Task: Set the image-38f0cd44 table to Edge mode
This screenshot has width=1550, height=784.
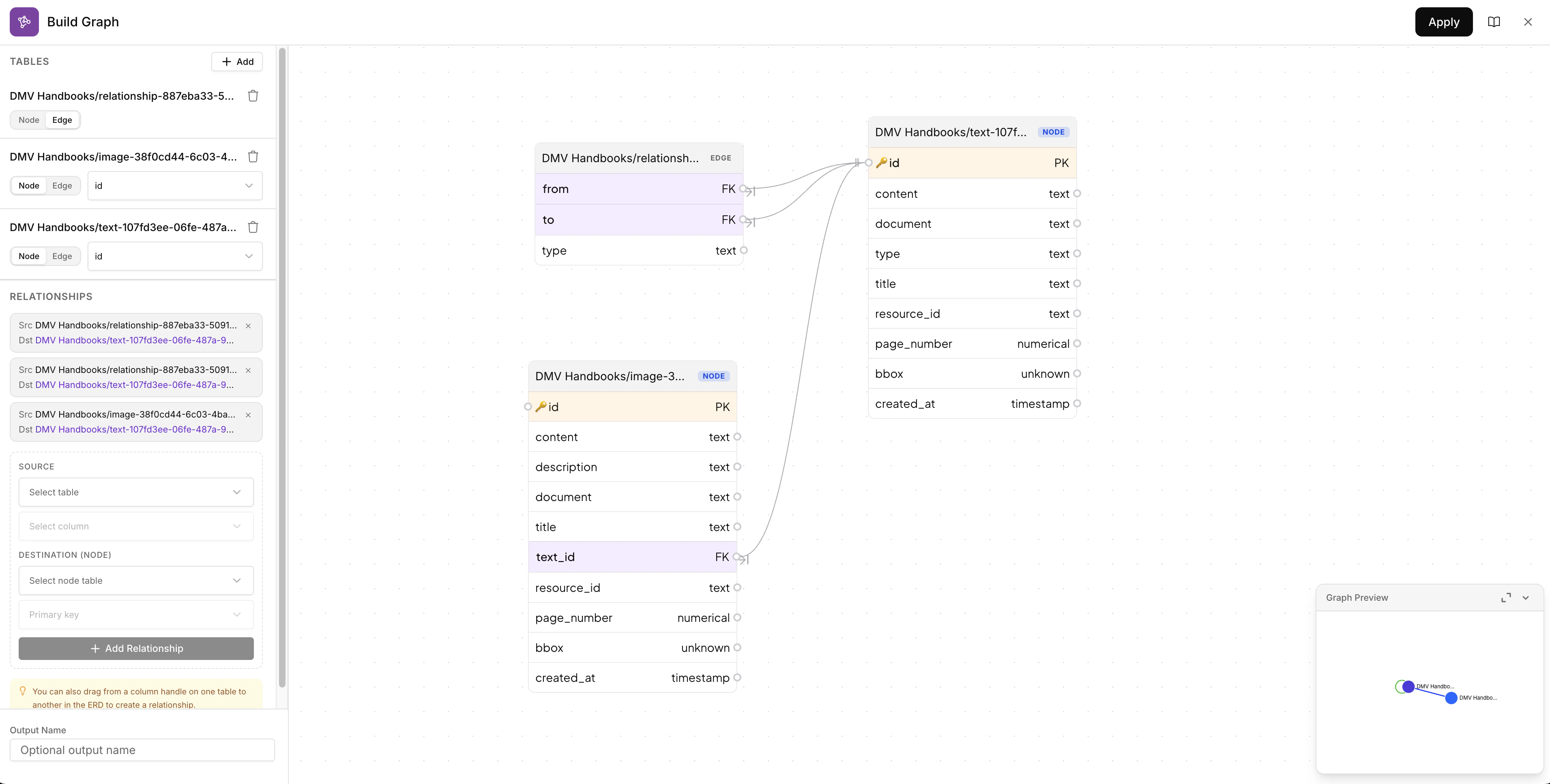Action: coord(61,185)
